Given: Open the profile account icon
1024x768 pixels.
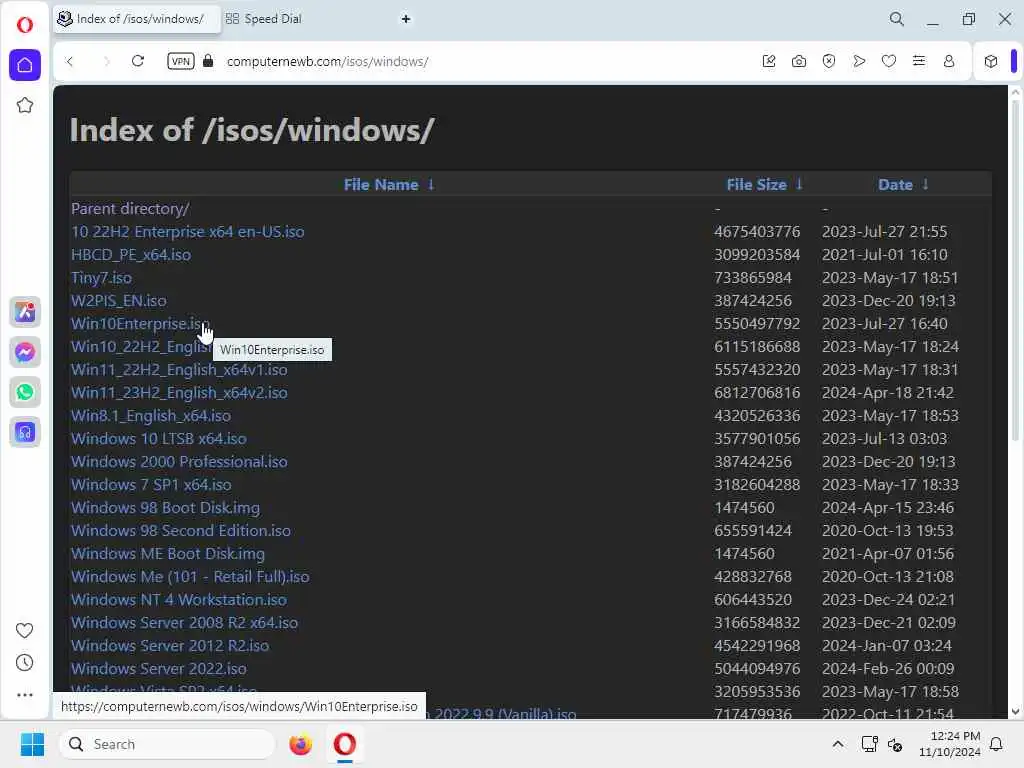Looking at the screenshot, I should (949, 61).
